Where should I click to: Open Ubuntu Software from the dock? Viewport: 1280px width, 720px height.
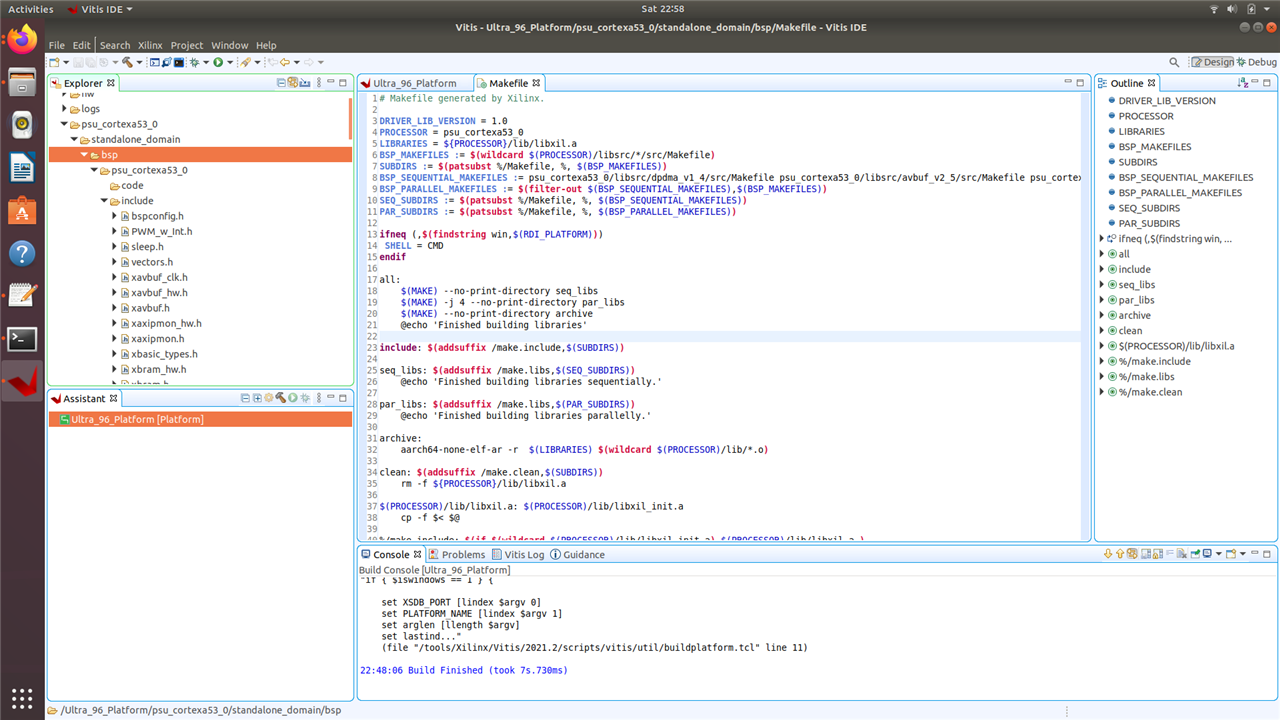[x=22, y=211]
